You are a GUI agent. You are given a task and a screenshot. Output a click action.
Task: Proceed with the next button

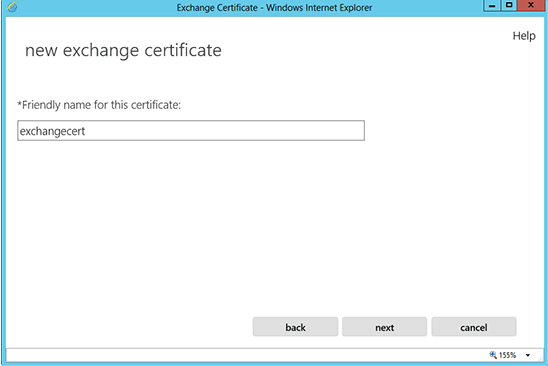[384, 327]
